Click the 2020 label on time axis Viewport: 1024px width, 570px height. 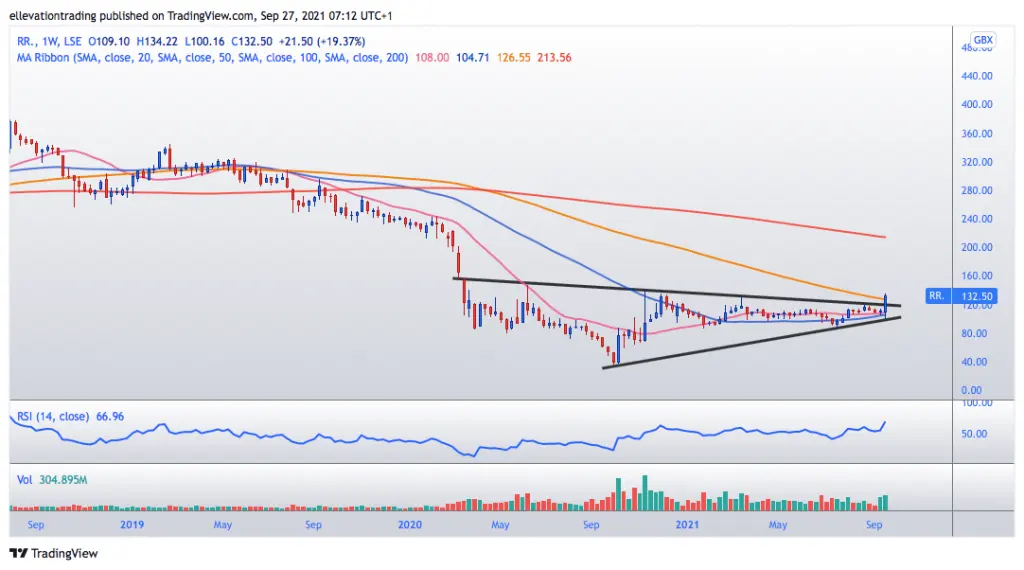point(410,524)
